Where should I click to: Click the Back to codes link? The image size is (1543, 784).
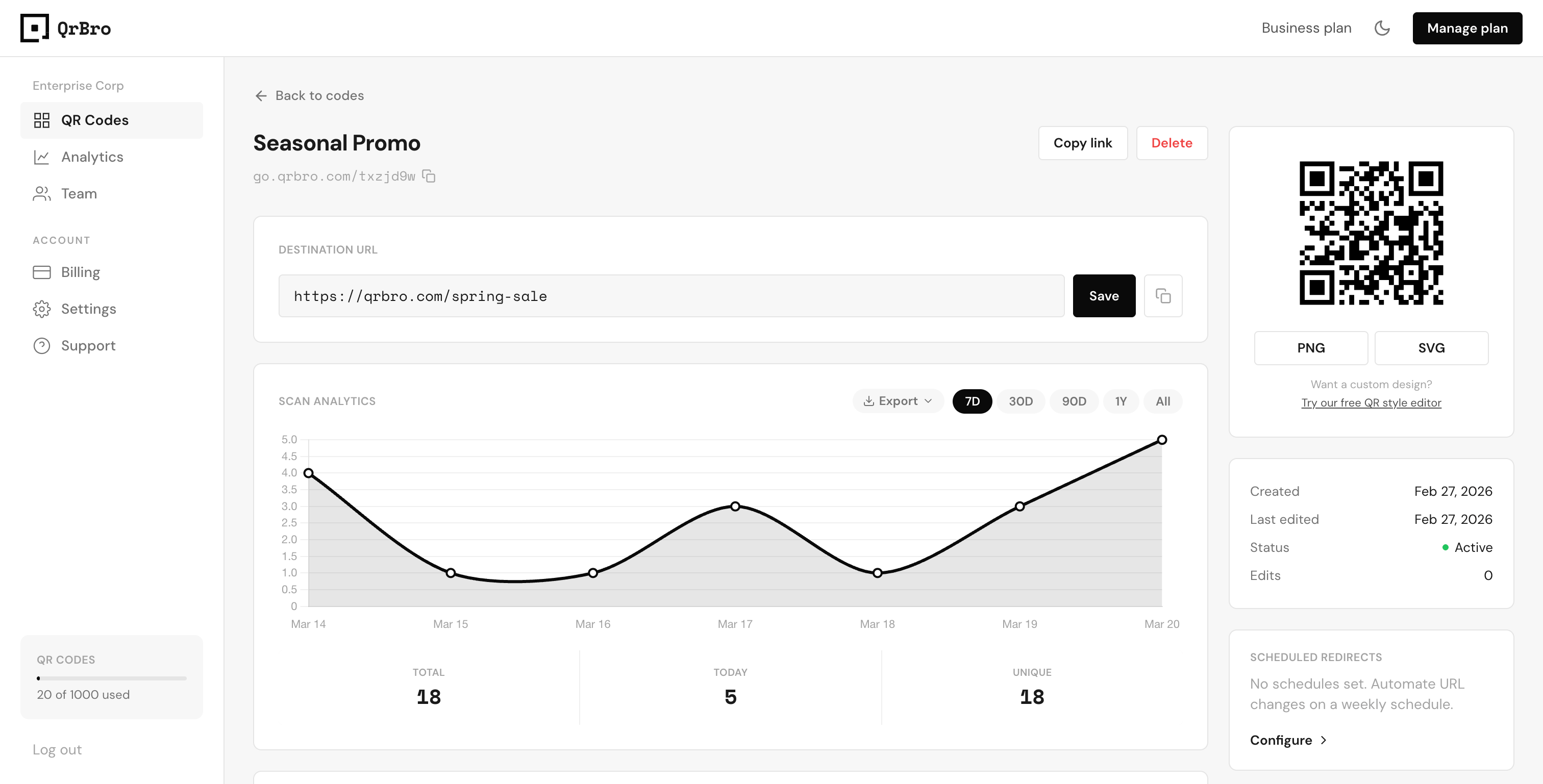pos(309,96)
